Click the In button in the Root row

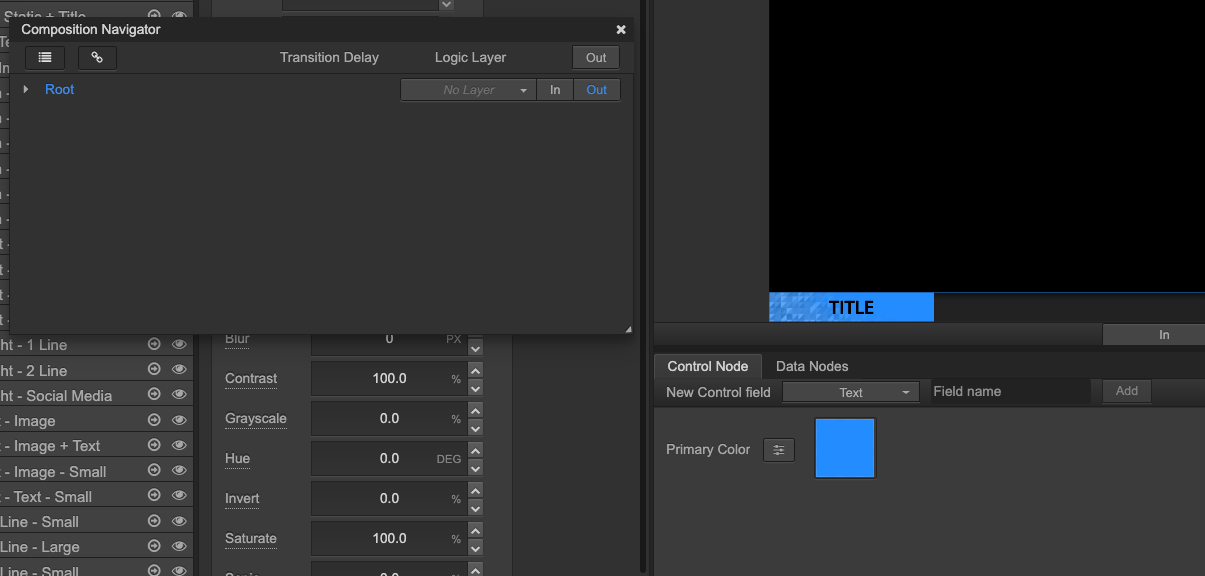coord(555,90)
